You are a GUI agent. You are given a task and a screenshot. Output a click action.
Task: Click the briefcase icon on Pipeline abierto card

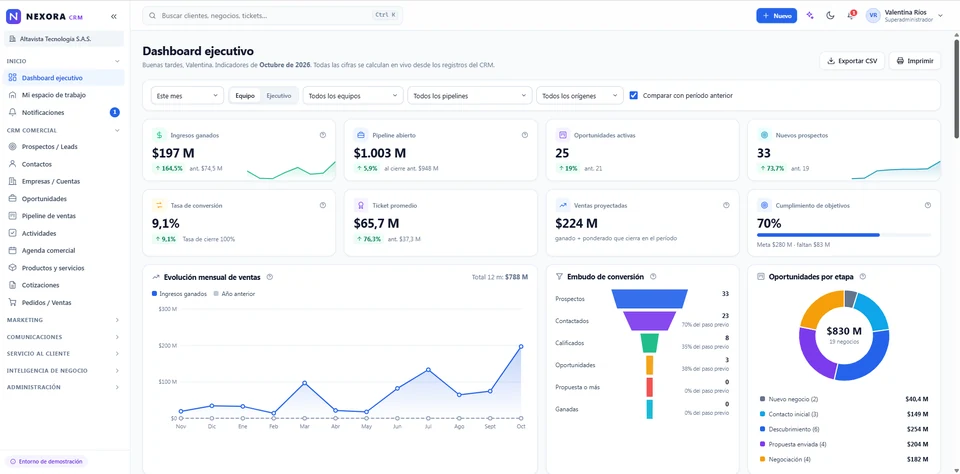(361, 135)
